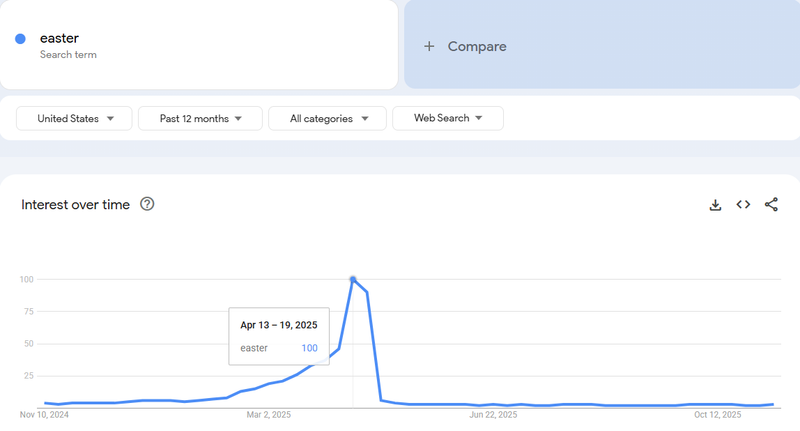Screen dimensions: 800x431
Task: Click the 25 y-axis label
Action: 29,376
